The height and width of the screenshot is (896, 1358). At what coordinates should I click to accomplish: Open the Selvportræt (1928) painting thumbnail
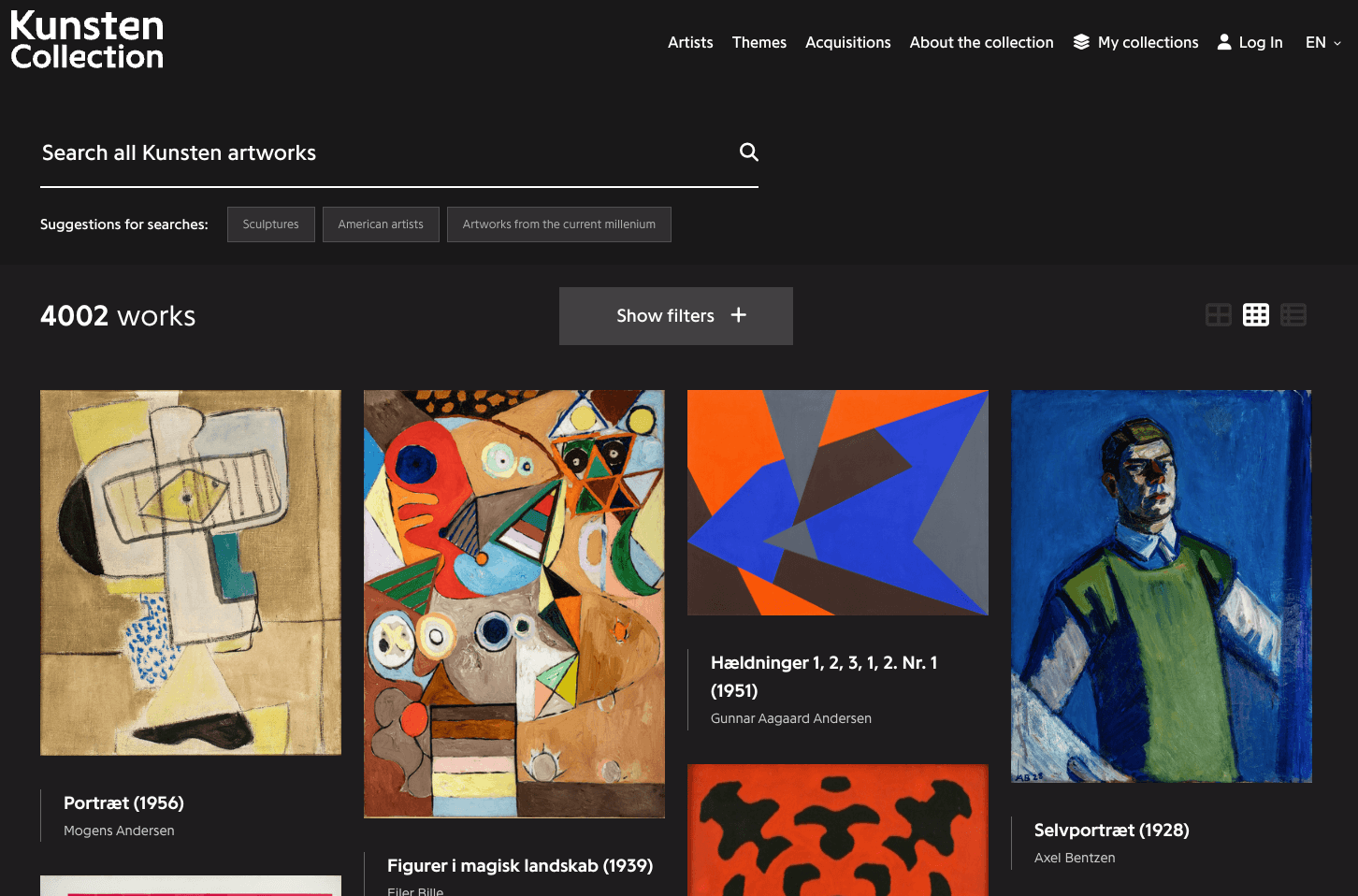[x=1162, y=586]
